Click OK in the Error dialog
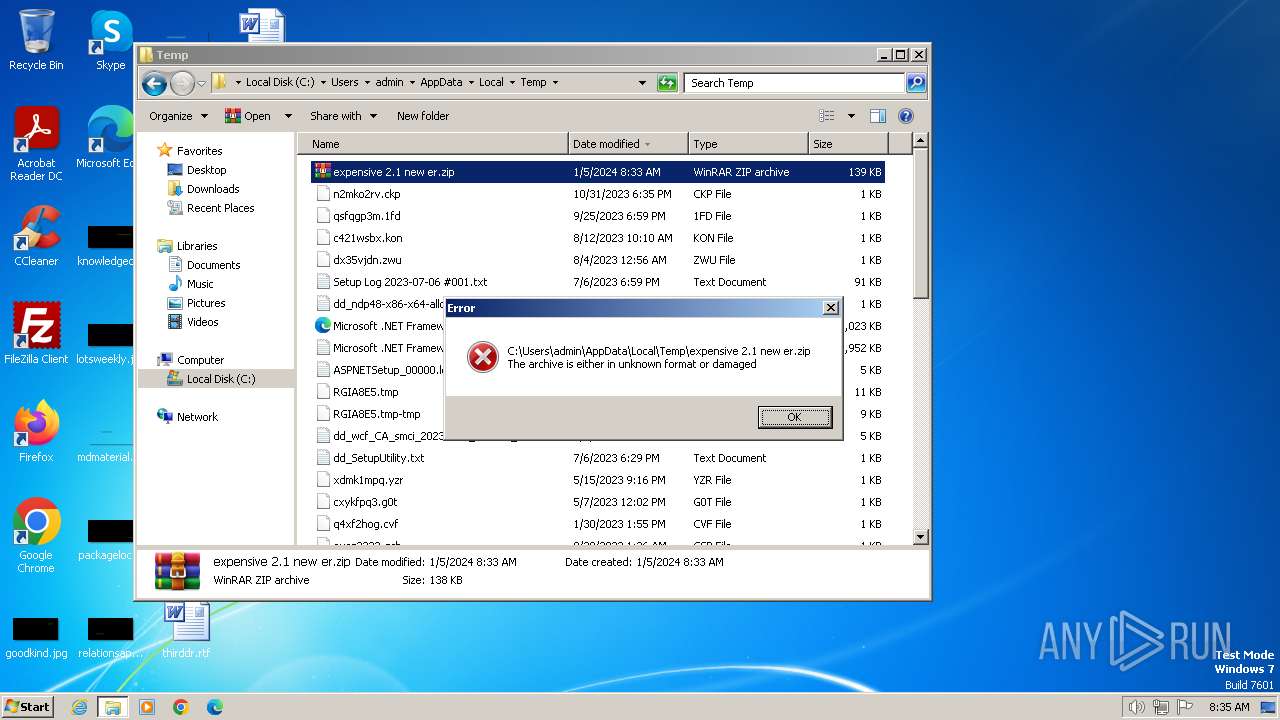 pyautogui.click(x=794, y=417)
